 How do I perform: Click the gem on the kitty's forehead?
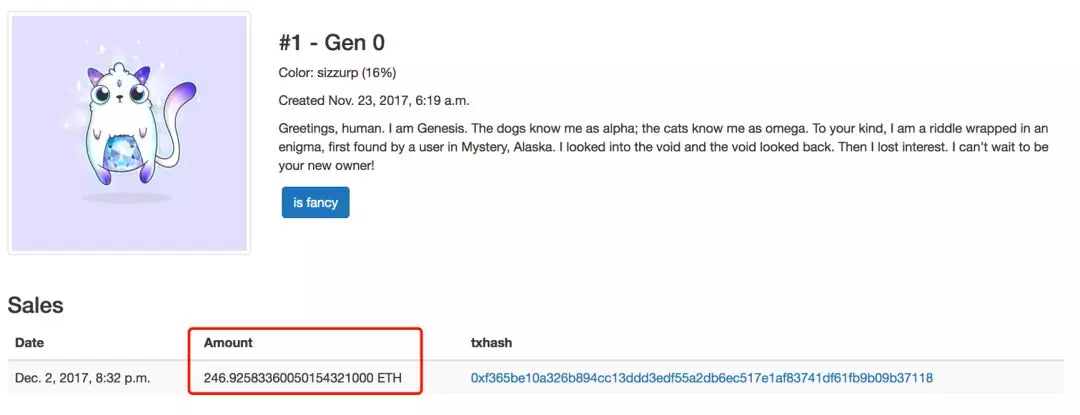point(119,85)
